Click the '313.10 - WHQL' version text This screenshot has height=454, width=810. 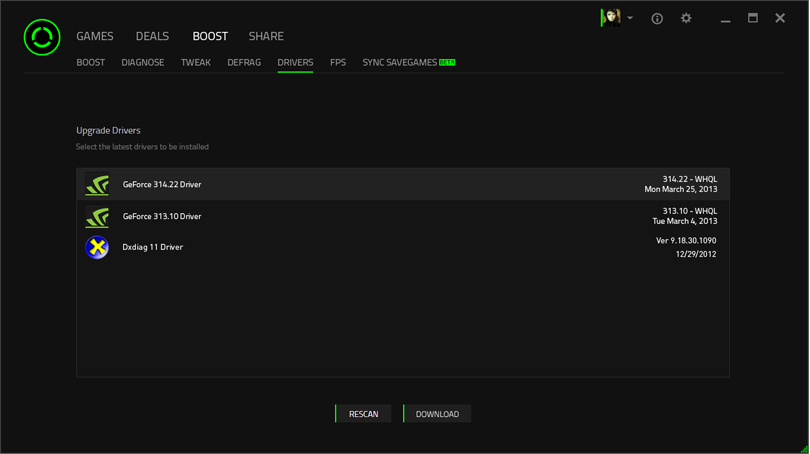pos(690,211)
